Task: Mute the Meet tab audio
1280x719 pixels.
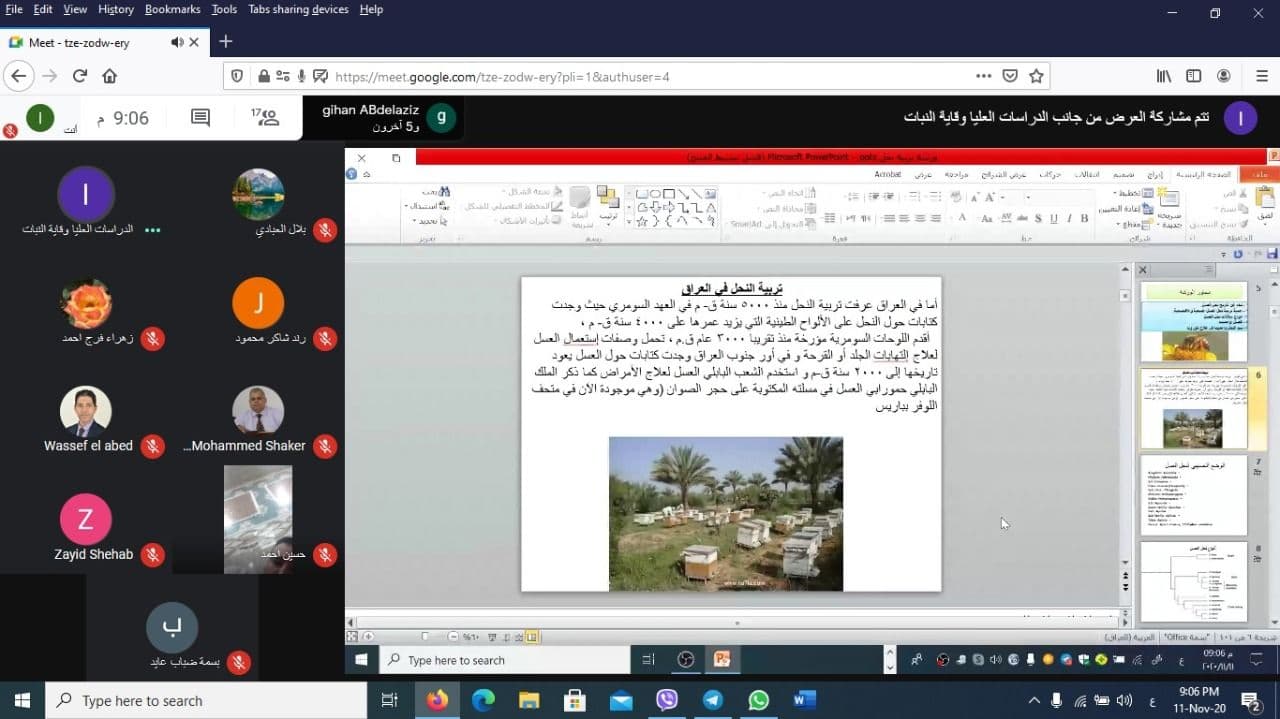Action: 178,42
